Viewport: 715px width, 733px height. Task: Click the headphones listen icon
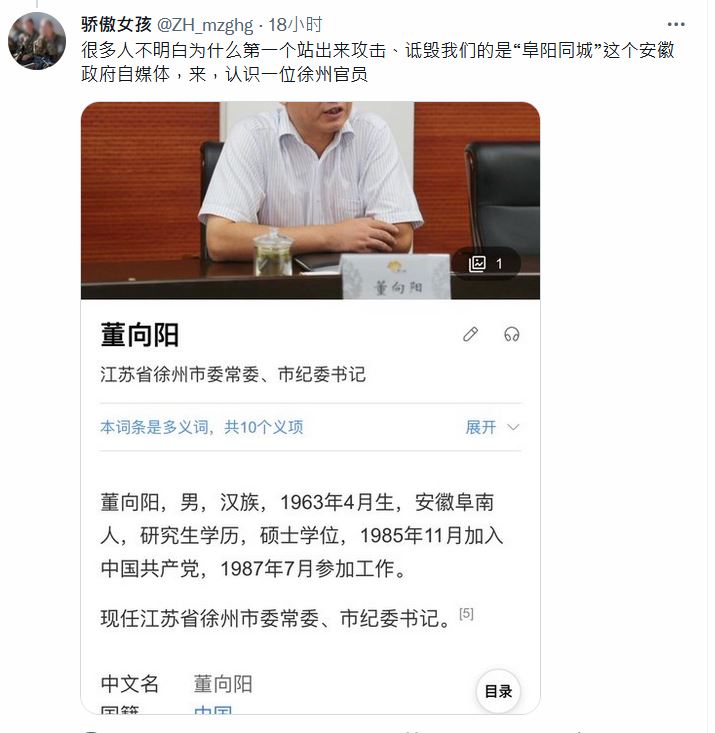point(512,334)
